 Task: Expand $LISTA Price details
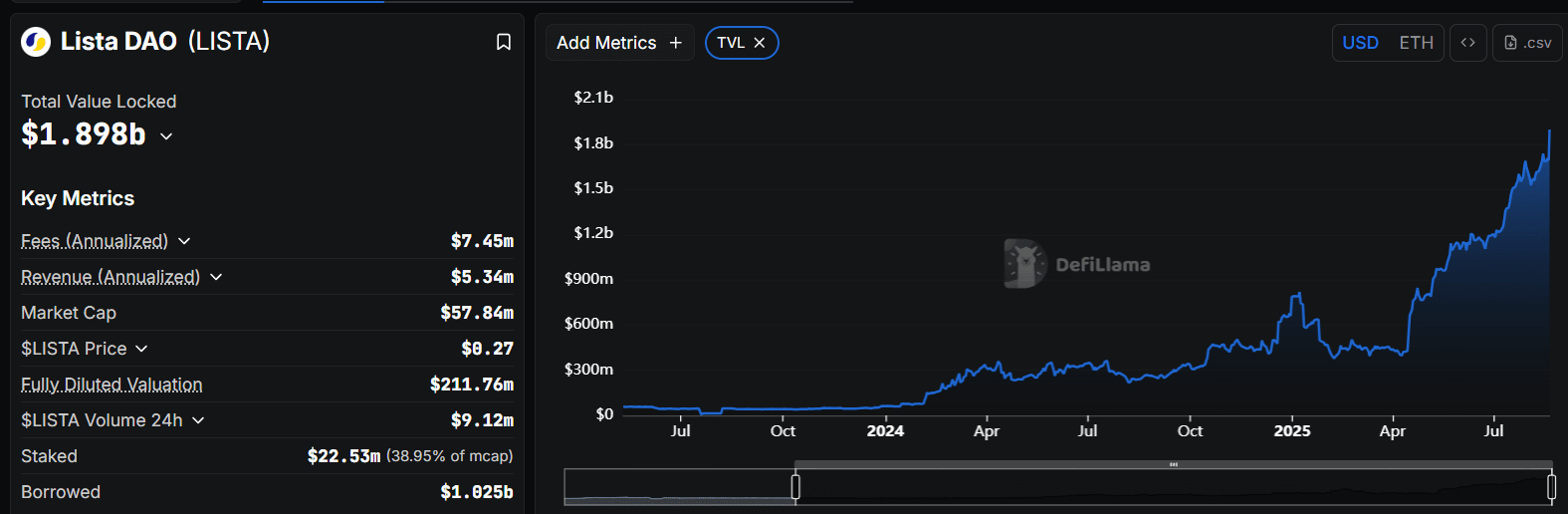[x=141, y=349]
